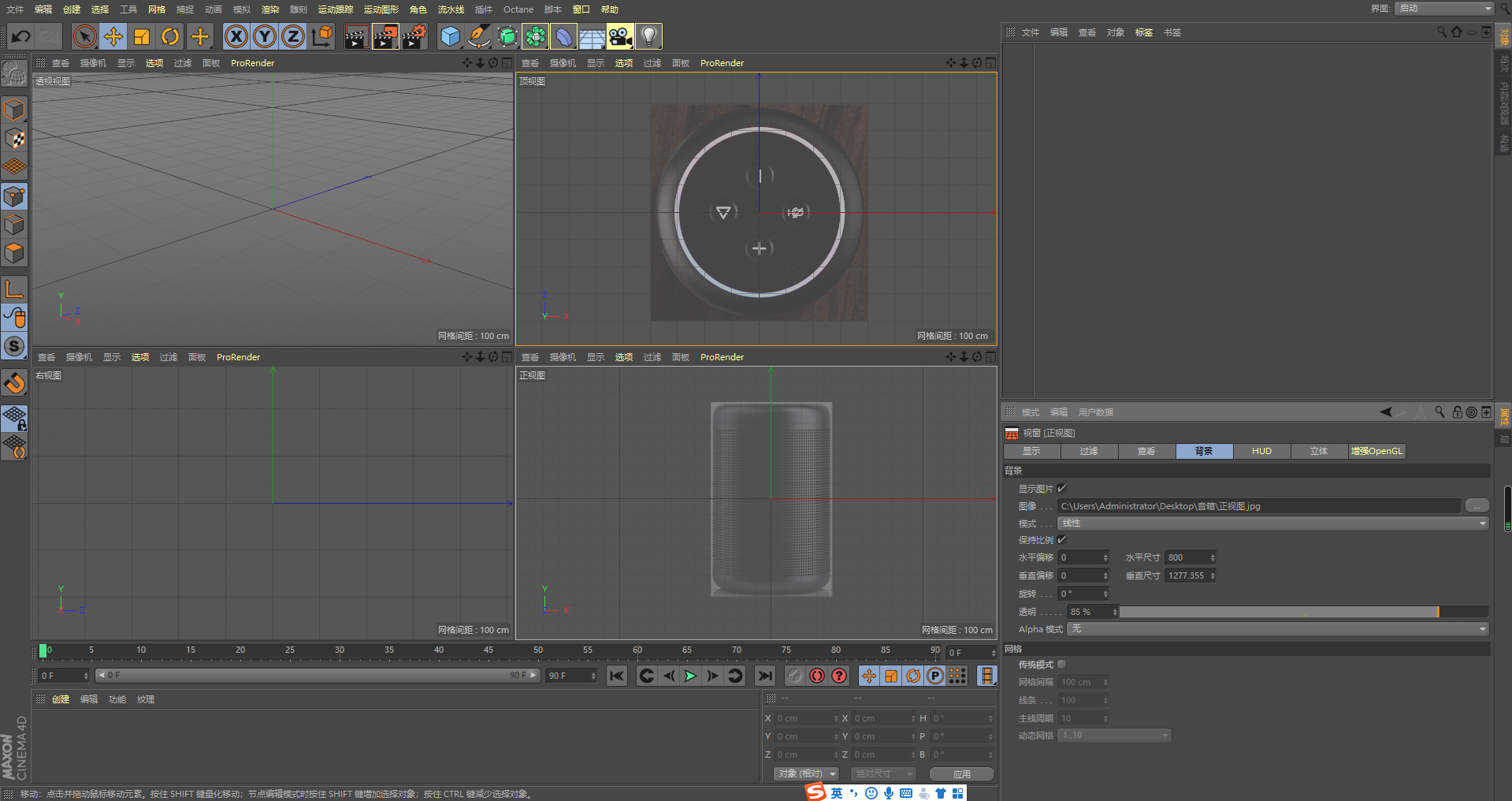Enable the 传统模式 checkbox
Viewport: 1512px width, 801px height.
click(x=1061, y=664)
